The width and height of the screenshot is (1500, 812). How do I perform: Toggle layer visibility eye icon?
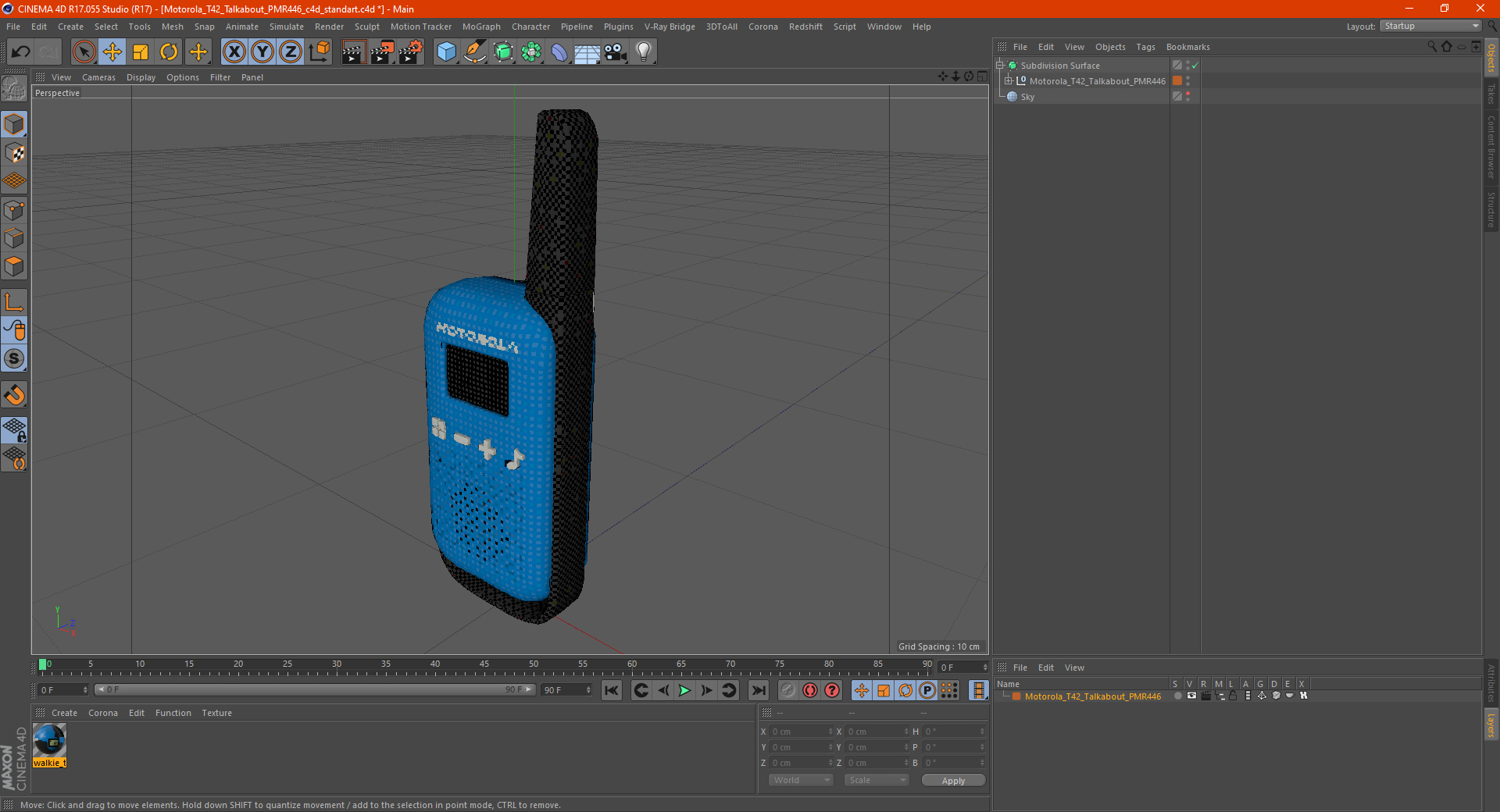[x=1191, y=696]
